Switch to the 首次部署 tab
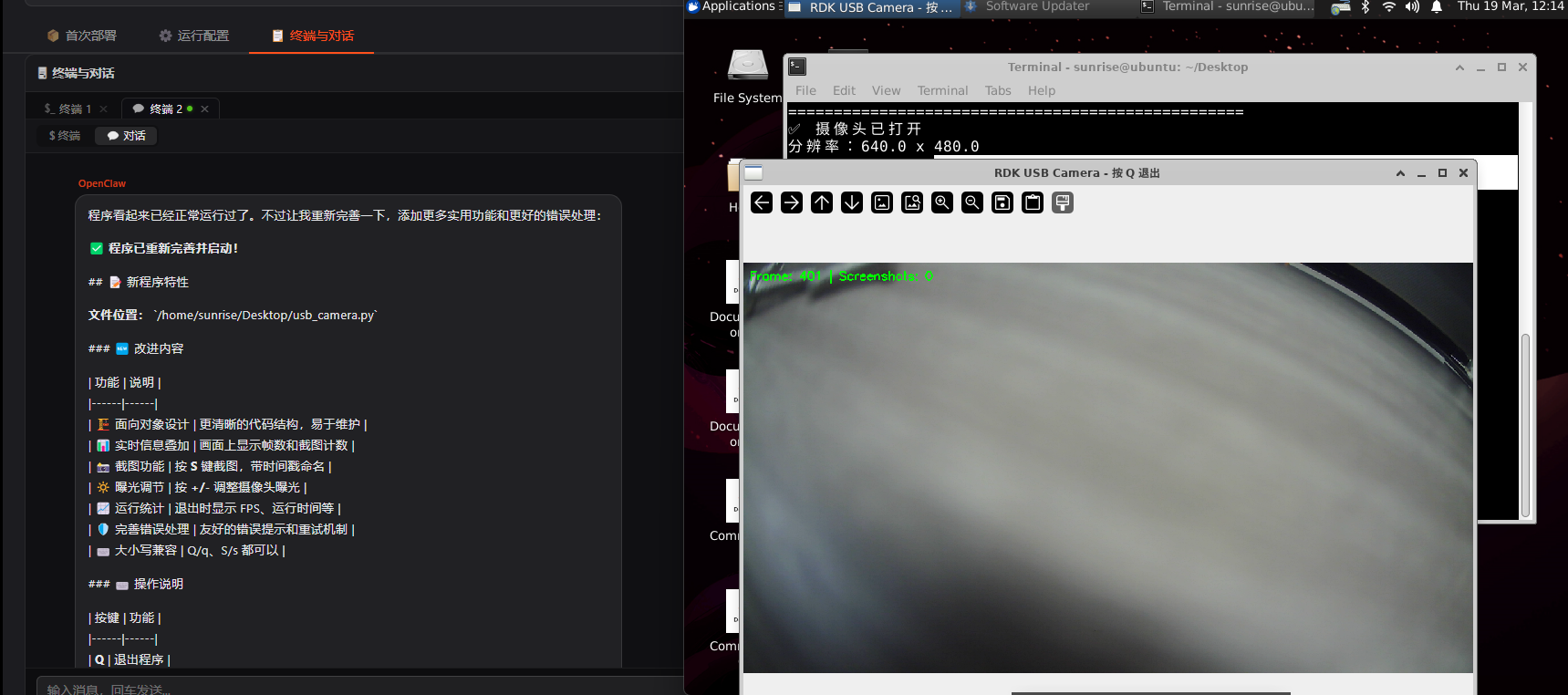The width and height of the screenshot is (1568, 695). tap(82, 36)
